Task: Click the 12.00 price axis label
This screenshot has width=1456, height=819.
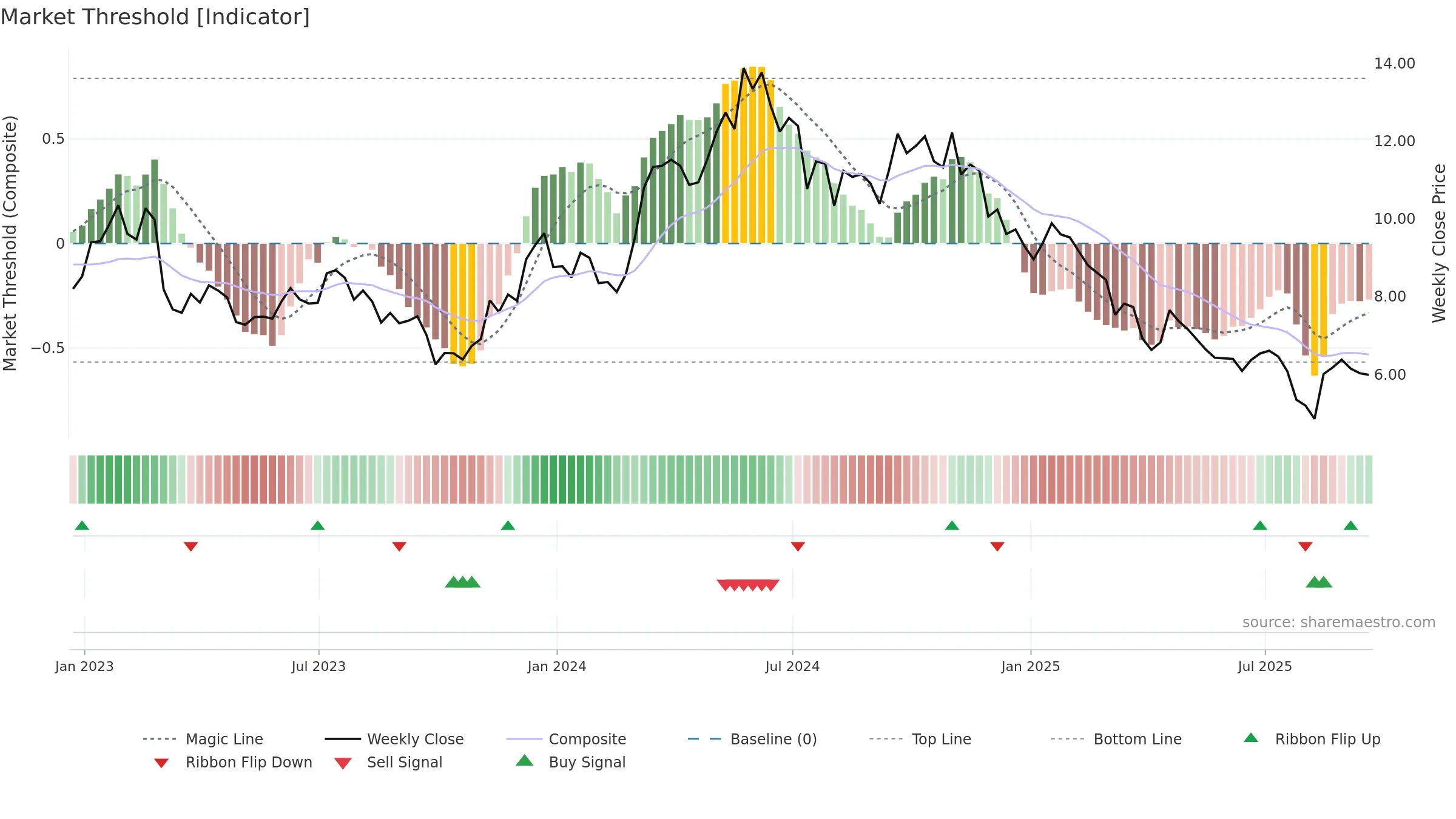Action: (x=1395, y=141)
